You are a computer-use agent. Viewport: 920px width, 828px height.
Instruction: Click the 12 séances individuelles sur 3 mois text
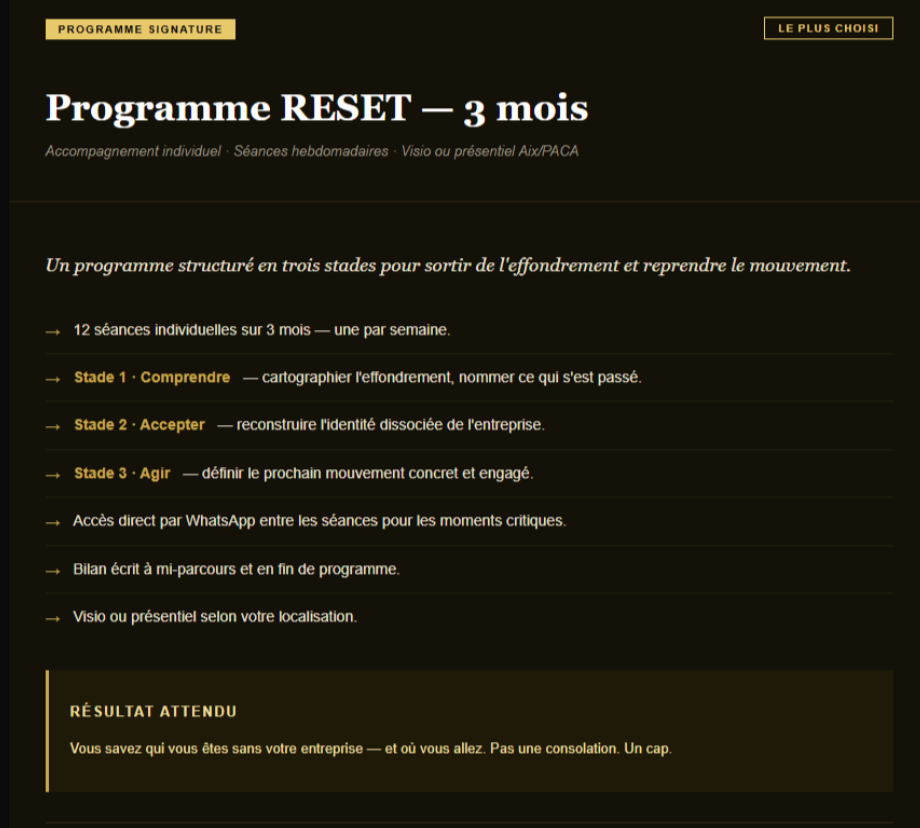[x=261, y=330]
